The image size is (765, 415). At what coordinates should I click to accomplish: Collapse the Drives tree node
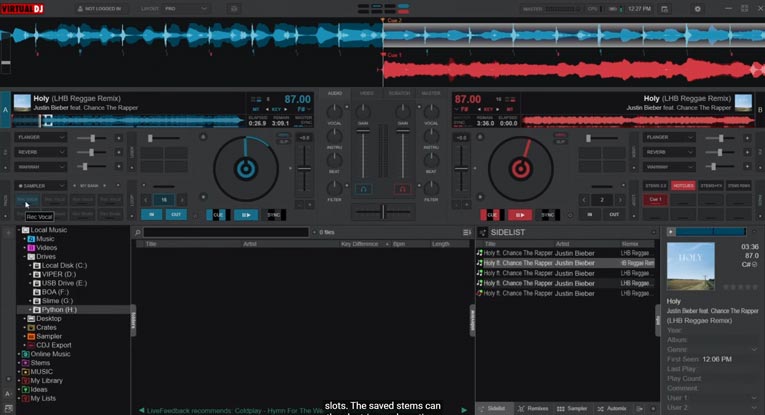(24, 257)
